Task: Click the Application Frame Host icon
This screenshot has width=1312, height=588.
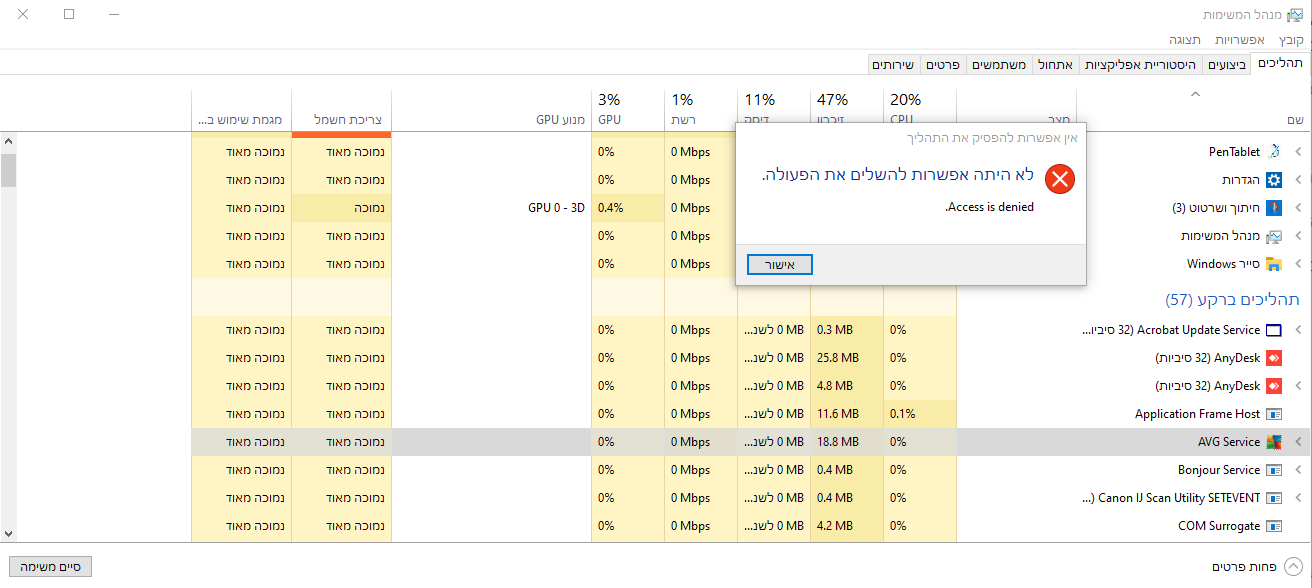Action: coord(1273,414)
